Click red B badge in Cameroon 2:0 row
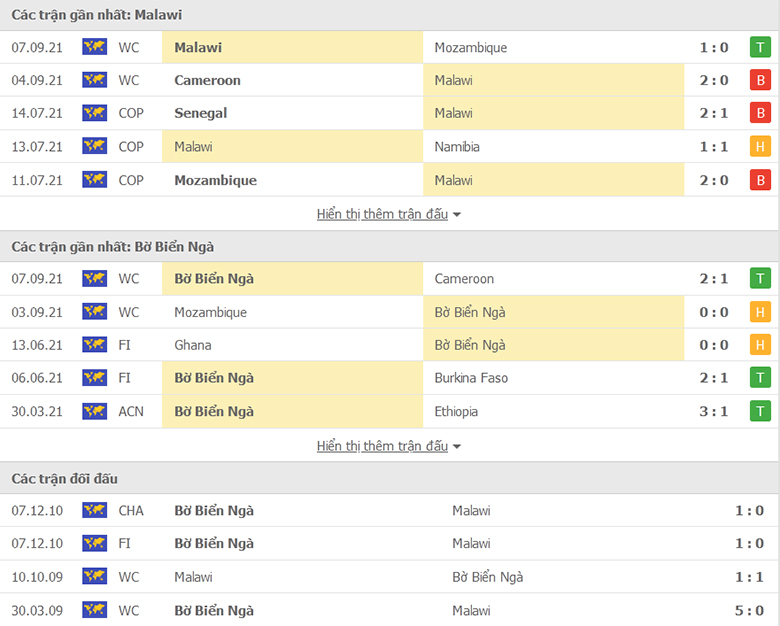 pos(760,80)
